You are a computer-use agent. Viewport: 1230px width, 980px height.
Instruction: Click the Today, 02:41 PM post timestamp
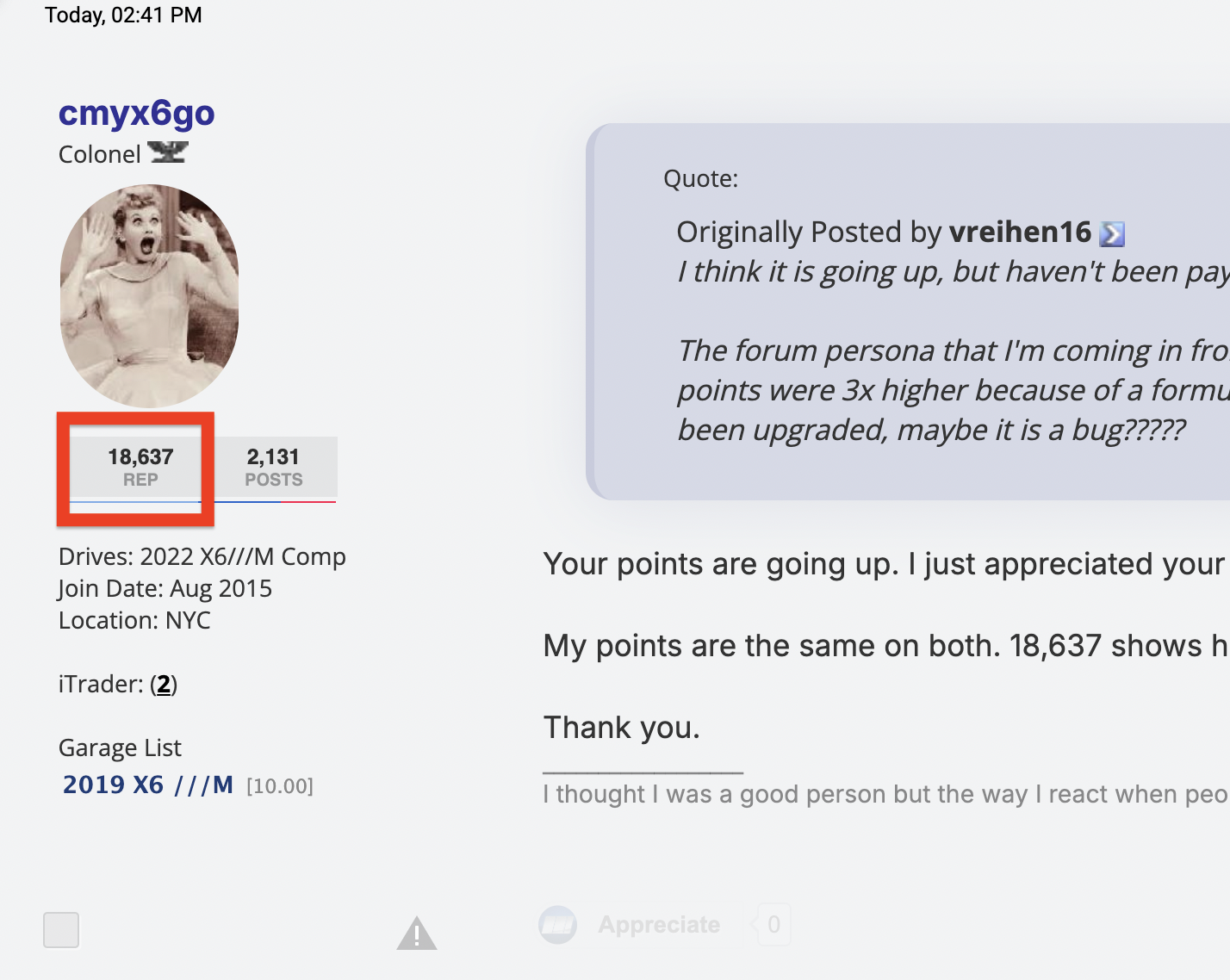(x=123, y=15)
